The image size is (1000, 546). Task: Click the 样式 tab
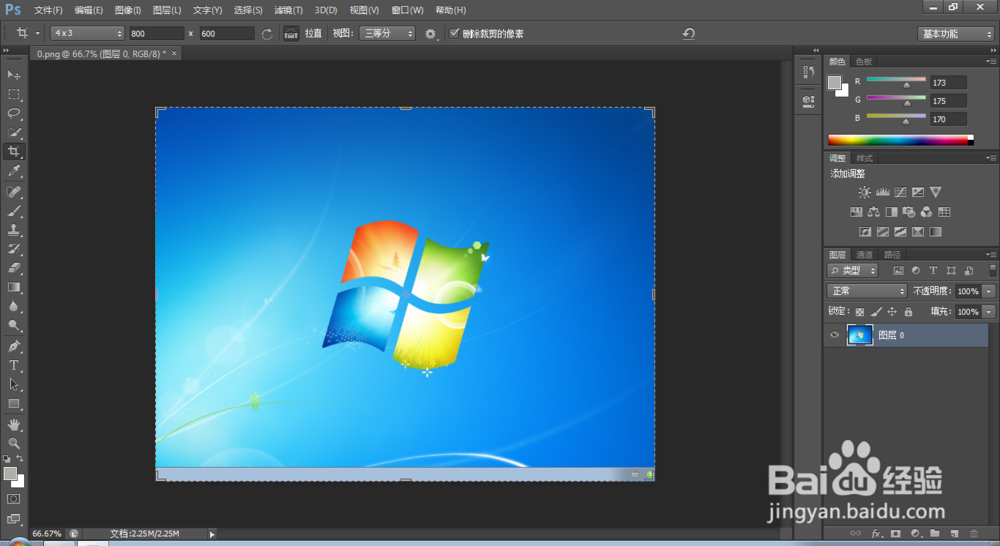pos(864,158)
